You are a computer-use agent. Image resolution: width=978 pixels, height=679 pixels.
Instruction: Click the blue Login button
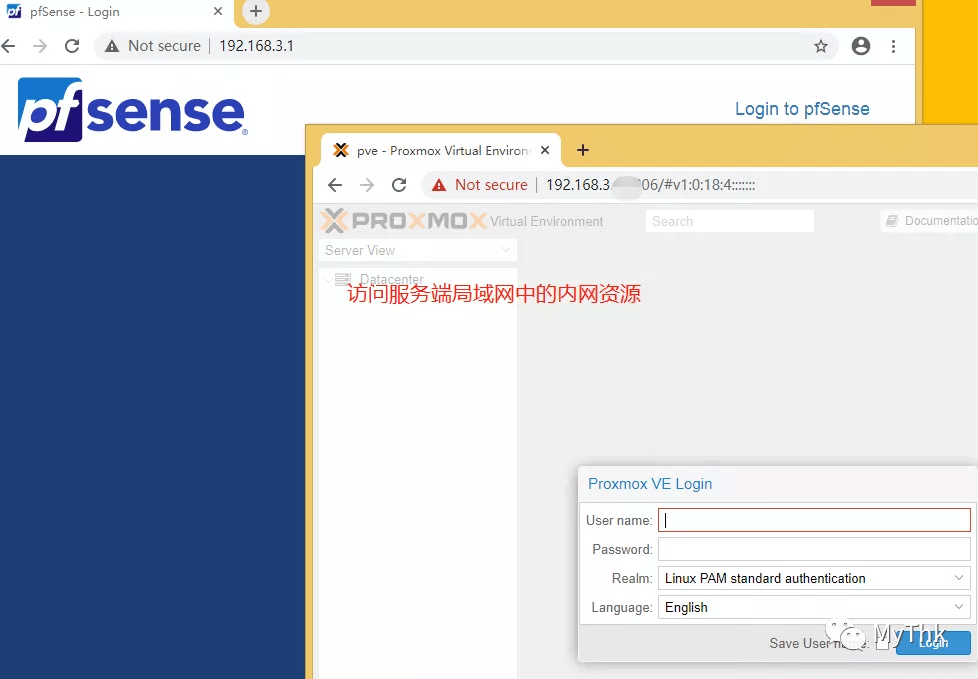(933, 643)
